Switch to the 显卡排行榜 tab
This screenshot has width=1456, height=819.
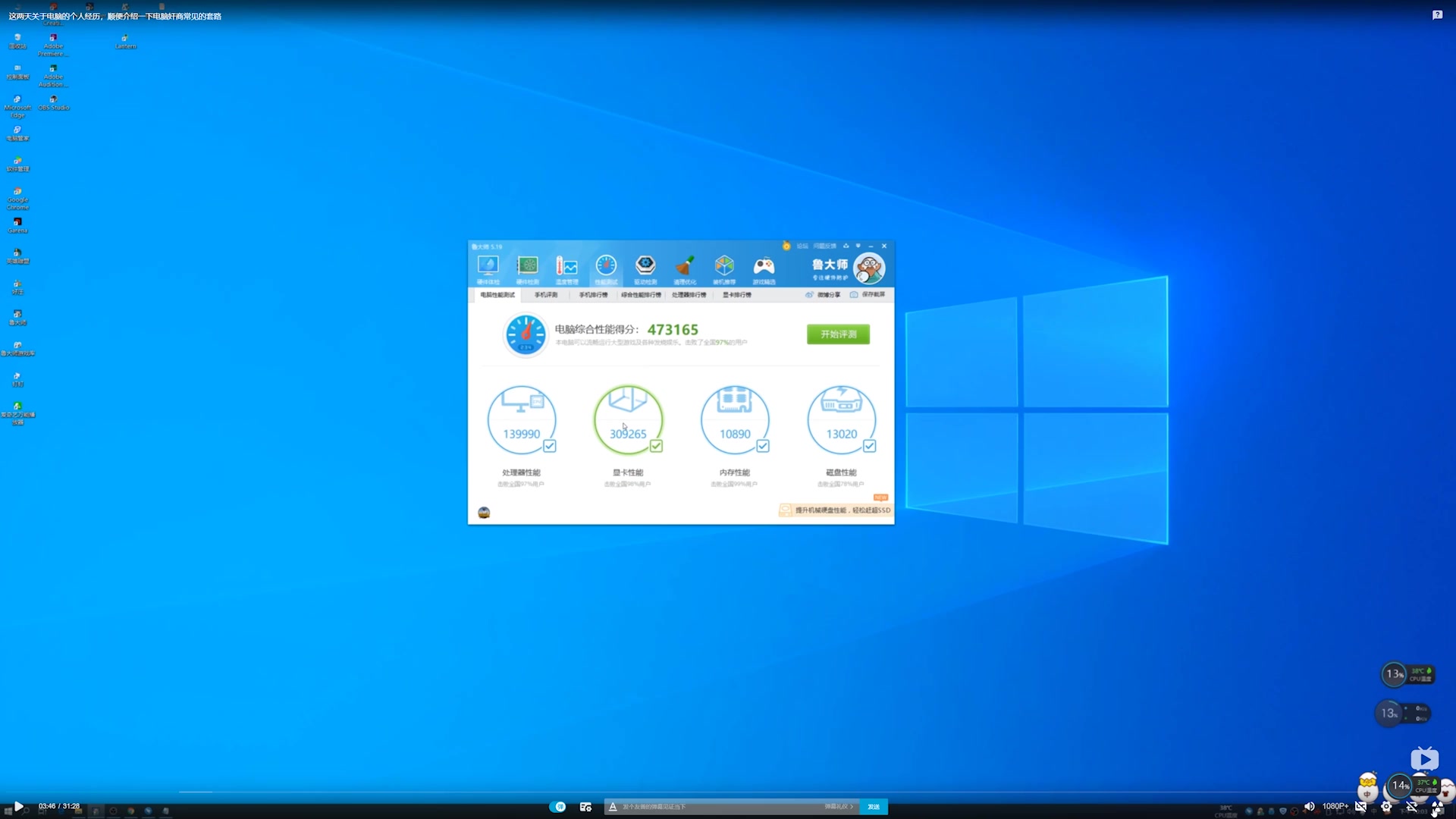click(736, 295)
